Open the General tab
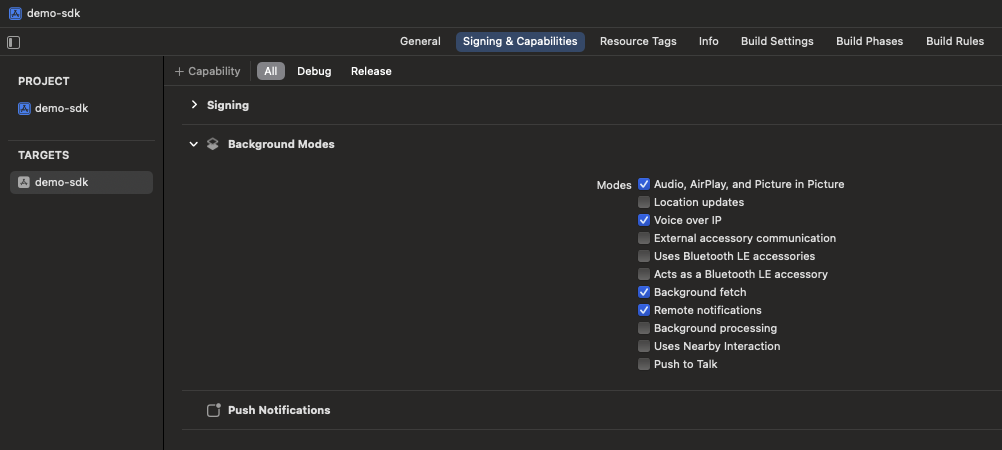Screen dimensions: 1002x450 tap(420, 41)
